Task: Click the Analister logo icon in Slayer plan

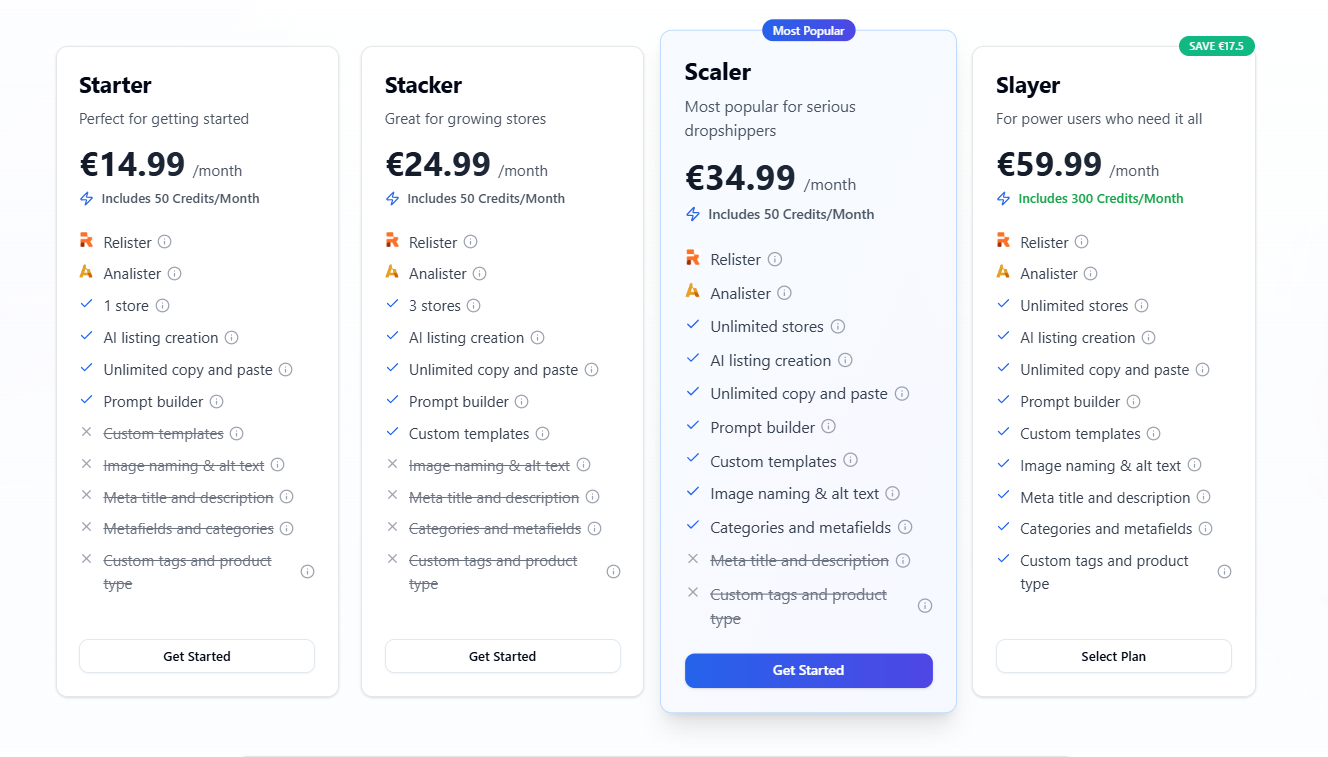Action: pyautogui.click(x=1003, y=273)
